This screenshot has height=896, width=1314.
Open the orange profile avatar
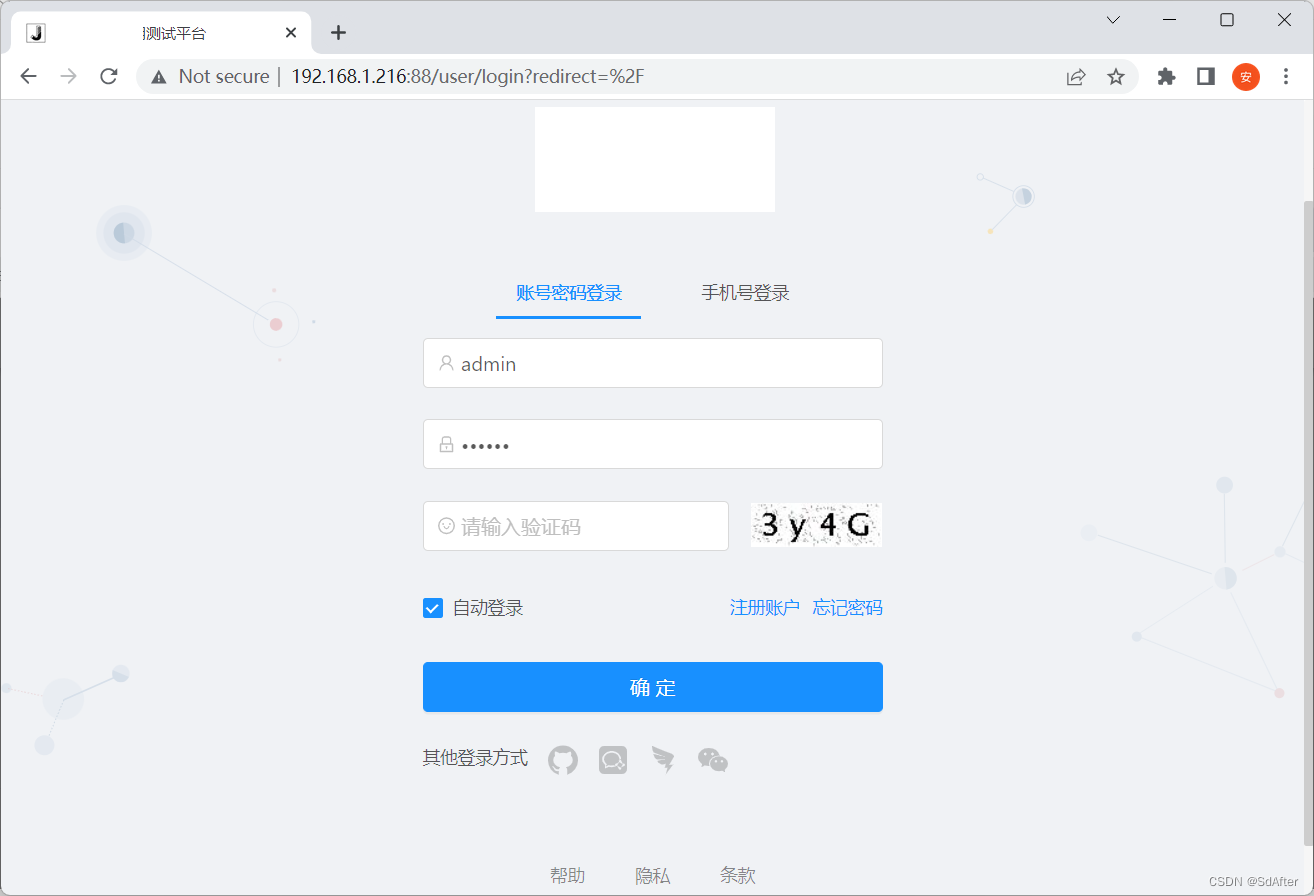click(1246, 76)
